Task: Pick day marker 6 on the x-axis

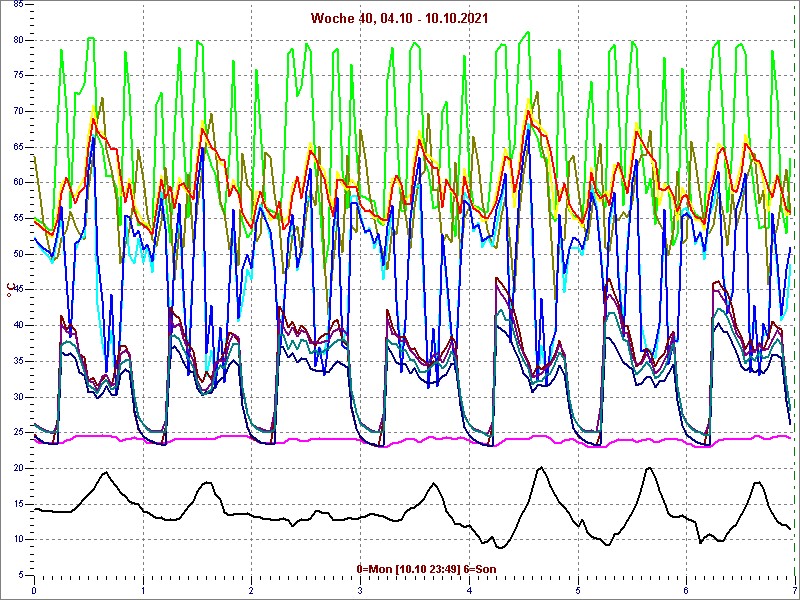Action: [686, 589]
